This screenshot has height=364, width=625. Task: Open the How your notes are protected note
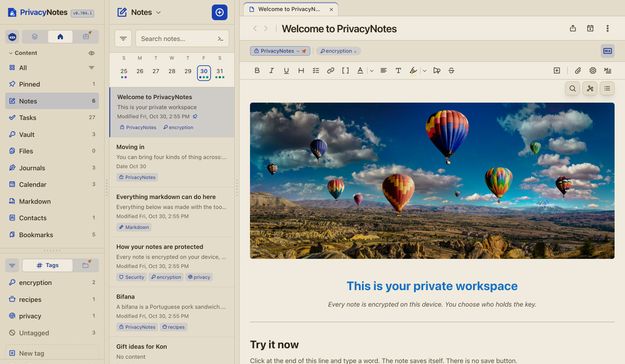(x=172, y=262)
